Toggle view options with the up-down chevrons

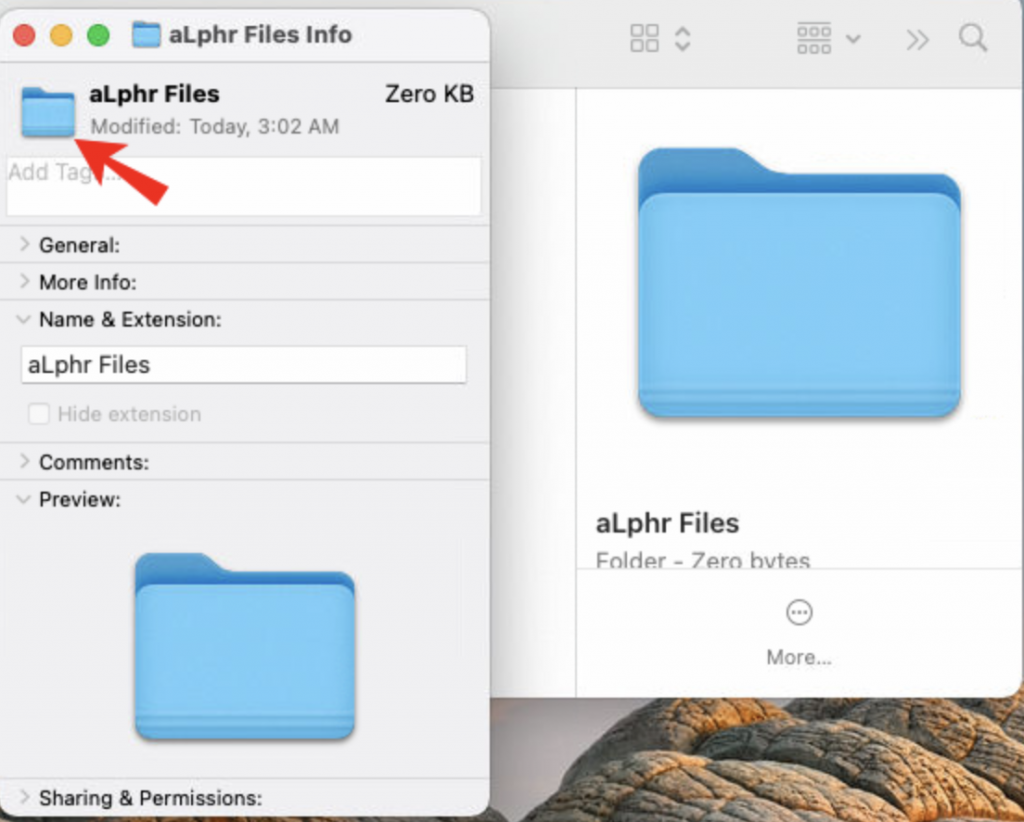pos(682,38)
